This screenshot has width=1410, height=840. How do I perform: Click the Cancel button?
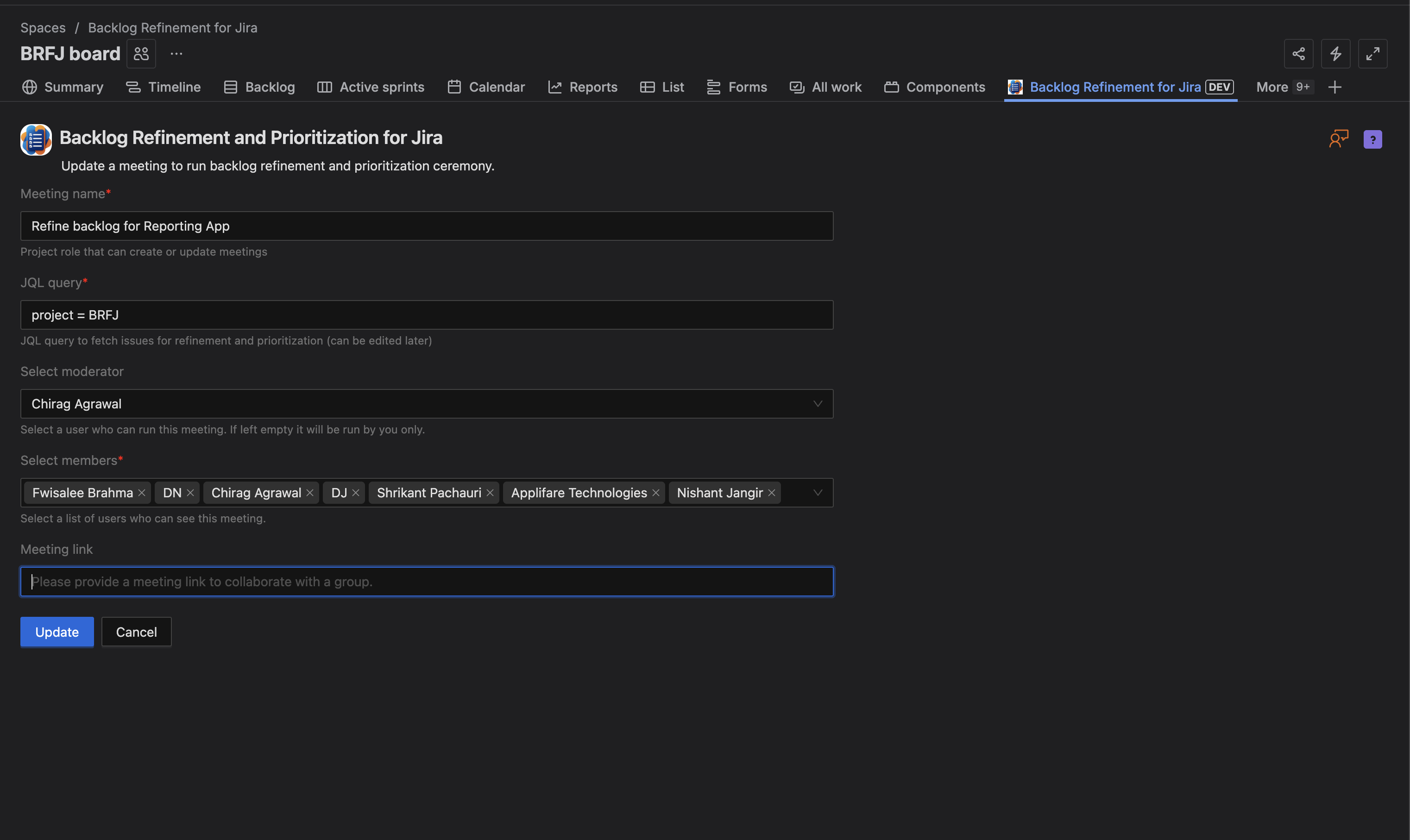pos(136,632)
